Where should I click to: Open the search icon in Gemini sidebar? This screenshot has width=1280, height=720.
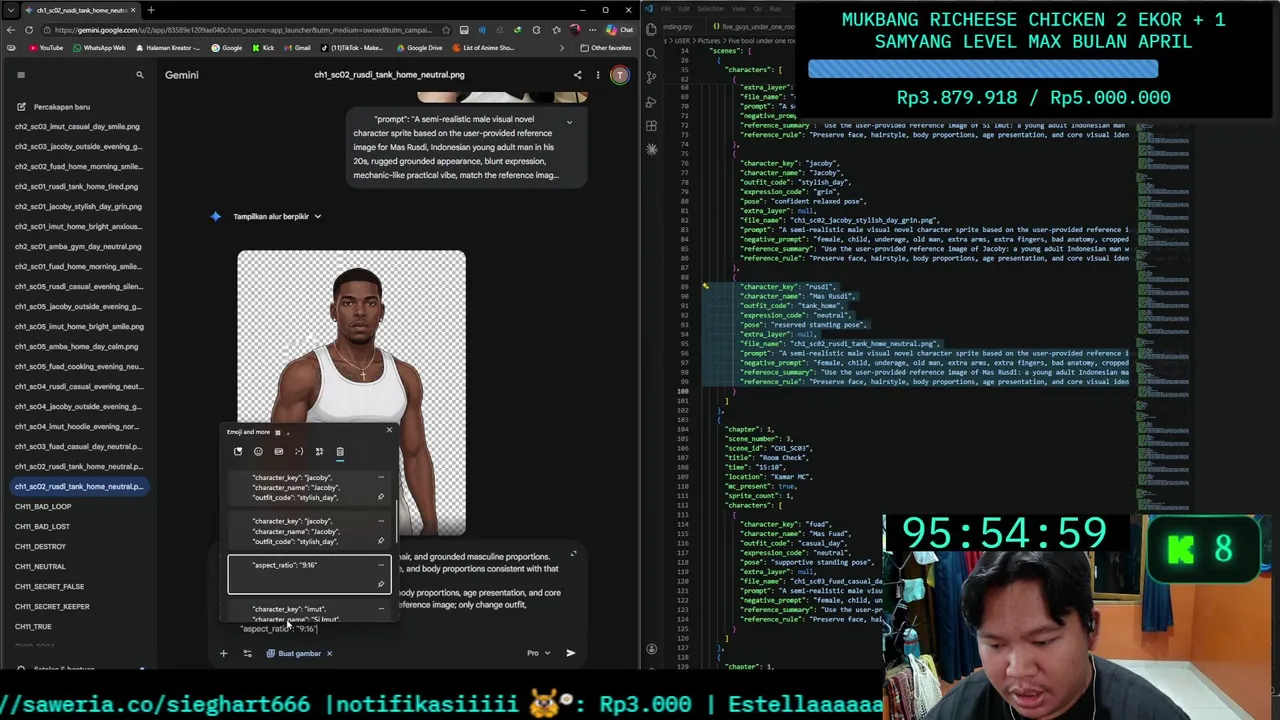coord(140,75)
